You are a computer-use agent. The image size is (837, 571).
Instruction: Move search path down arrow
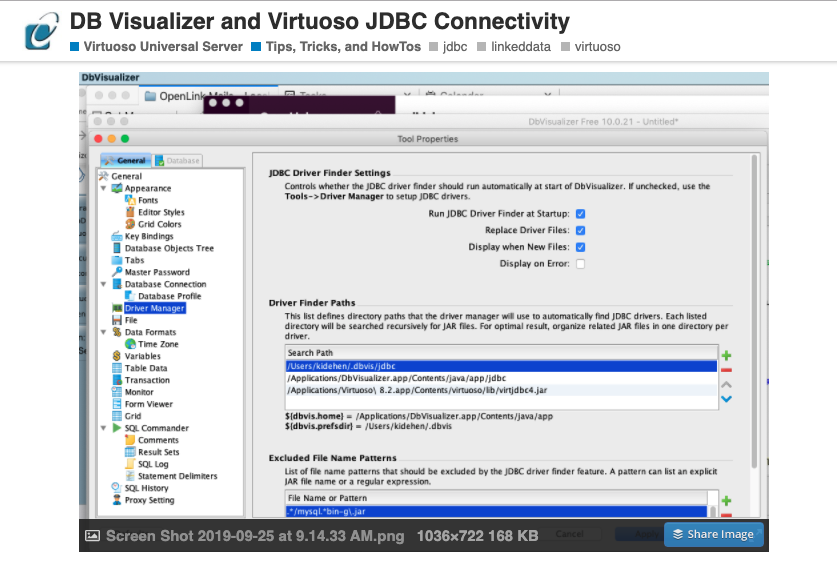coord(727,399)
